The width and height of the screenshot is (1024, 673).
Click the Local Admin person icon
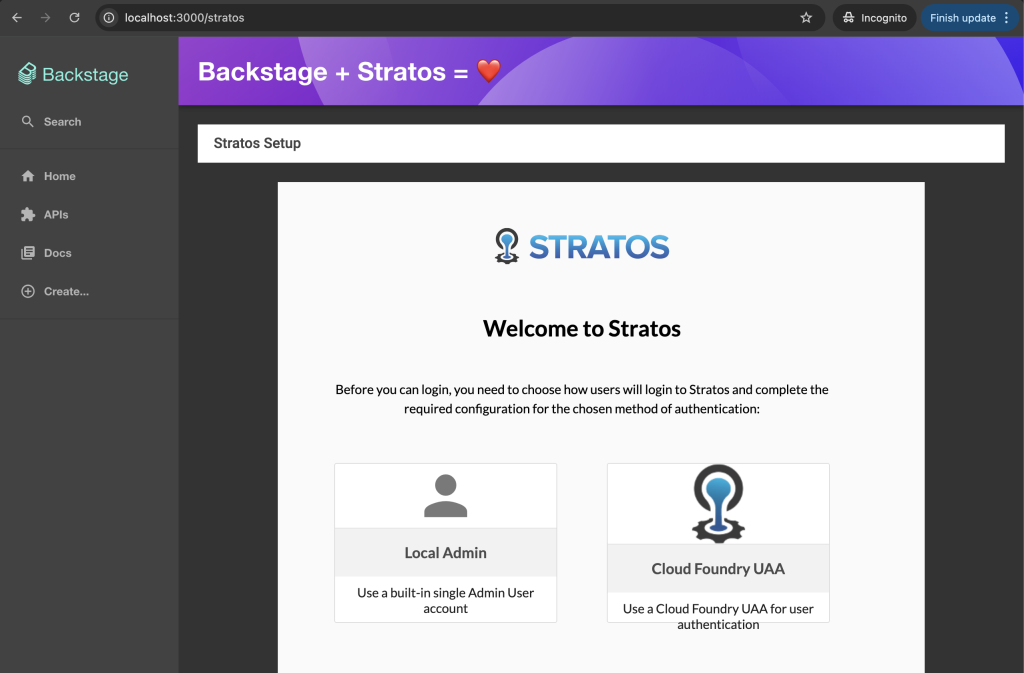(445, 495)
